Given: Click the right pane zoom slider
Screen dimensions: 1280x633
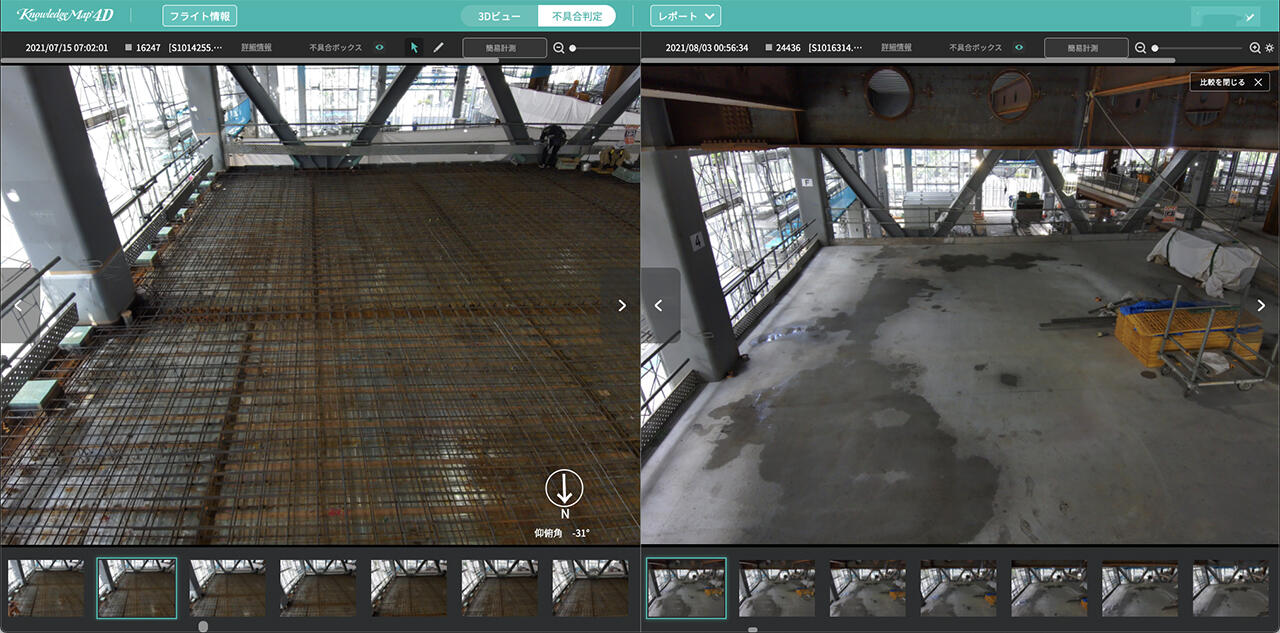Looking at the screenshot, I should click(1200, 48).
